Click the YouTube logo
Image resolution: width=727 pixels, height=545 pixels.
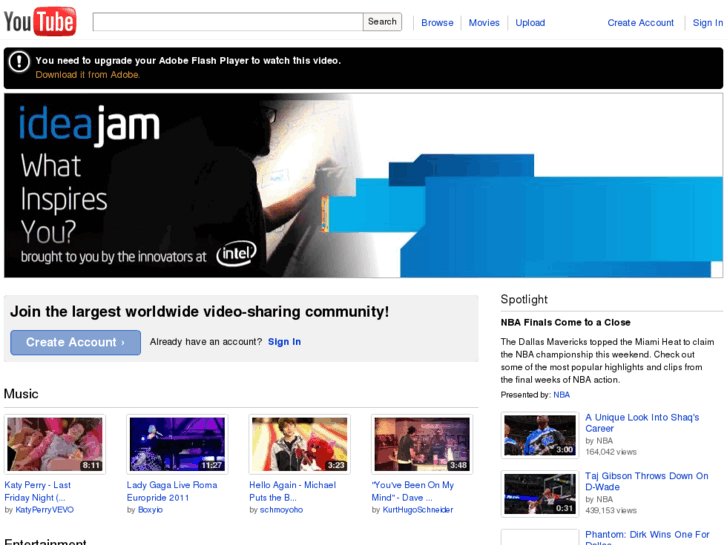(40, 21)
